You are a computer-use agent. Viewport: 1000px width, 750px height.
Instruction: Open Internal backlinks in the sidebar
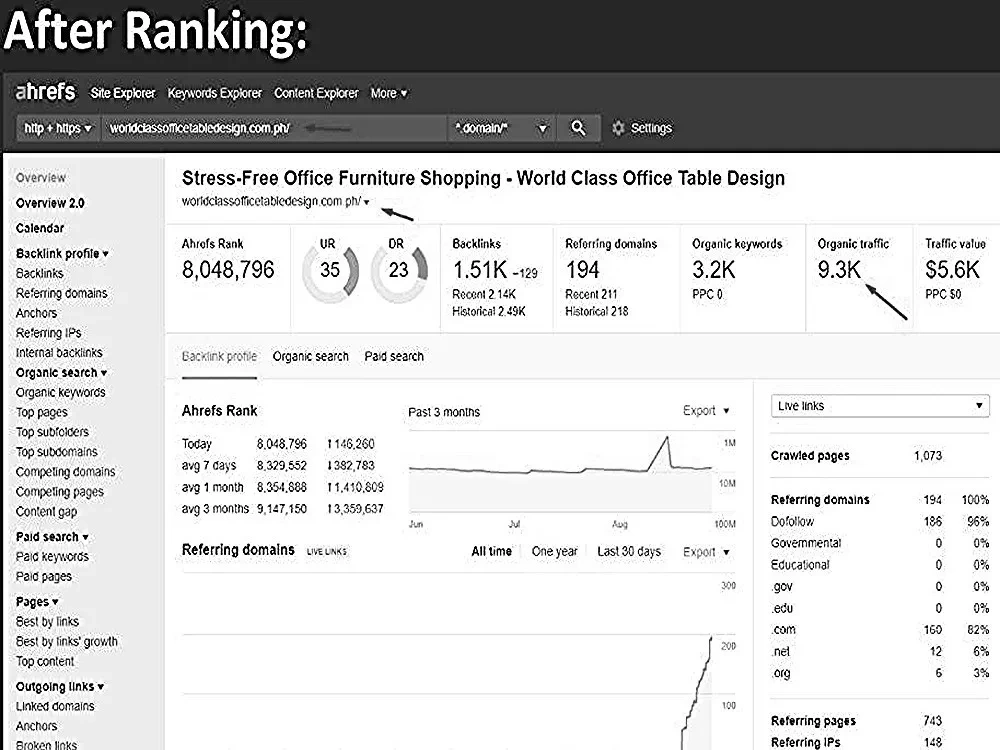pyautogui.click(x=59, y=353)
